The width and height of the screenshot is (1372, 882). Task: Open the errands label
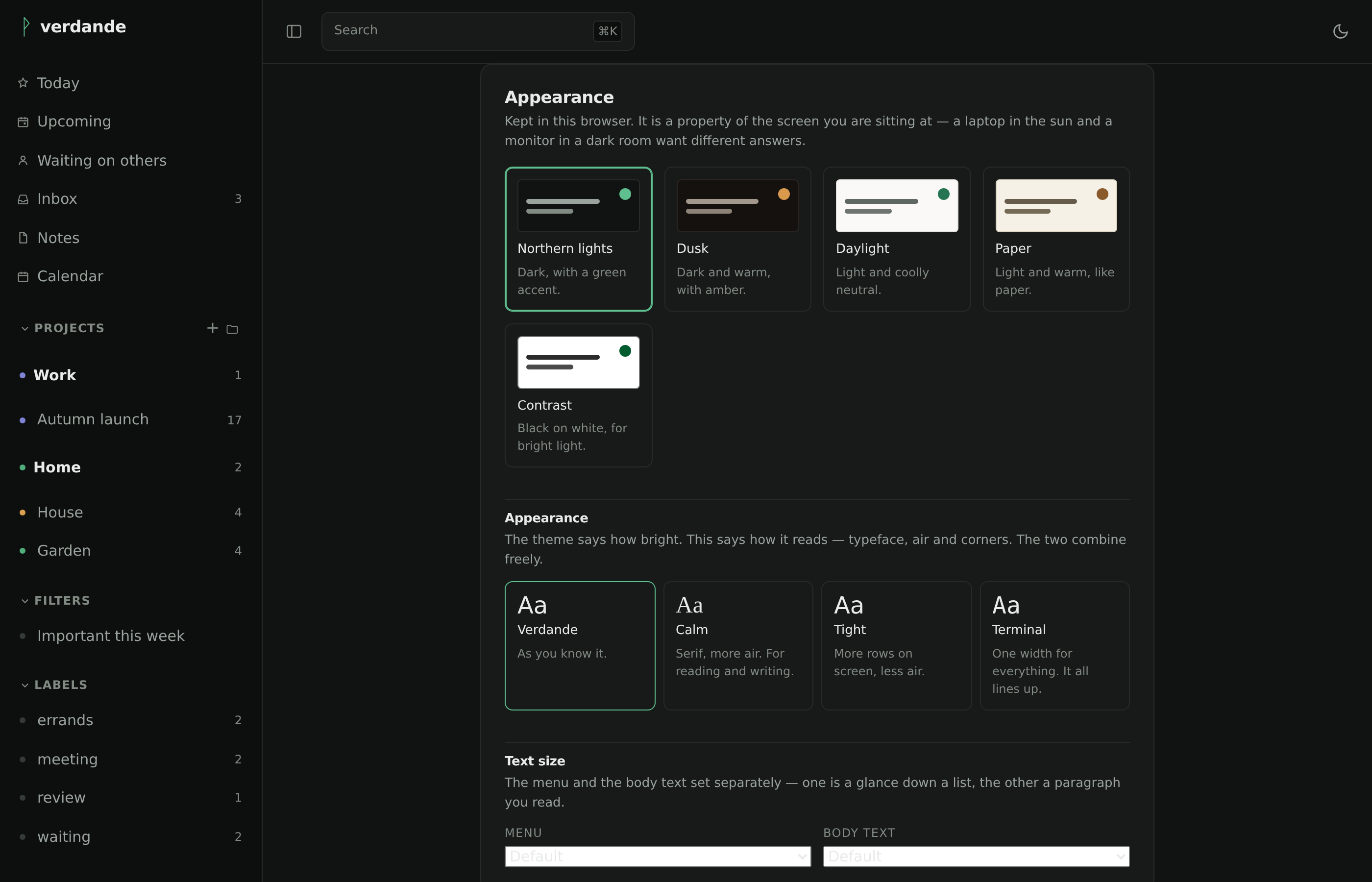coord(130,720)
